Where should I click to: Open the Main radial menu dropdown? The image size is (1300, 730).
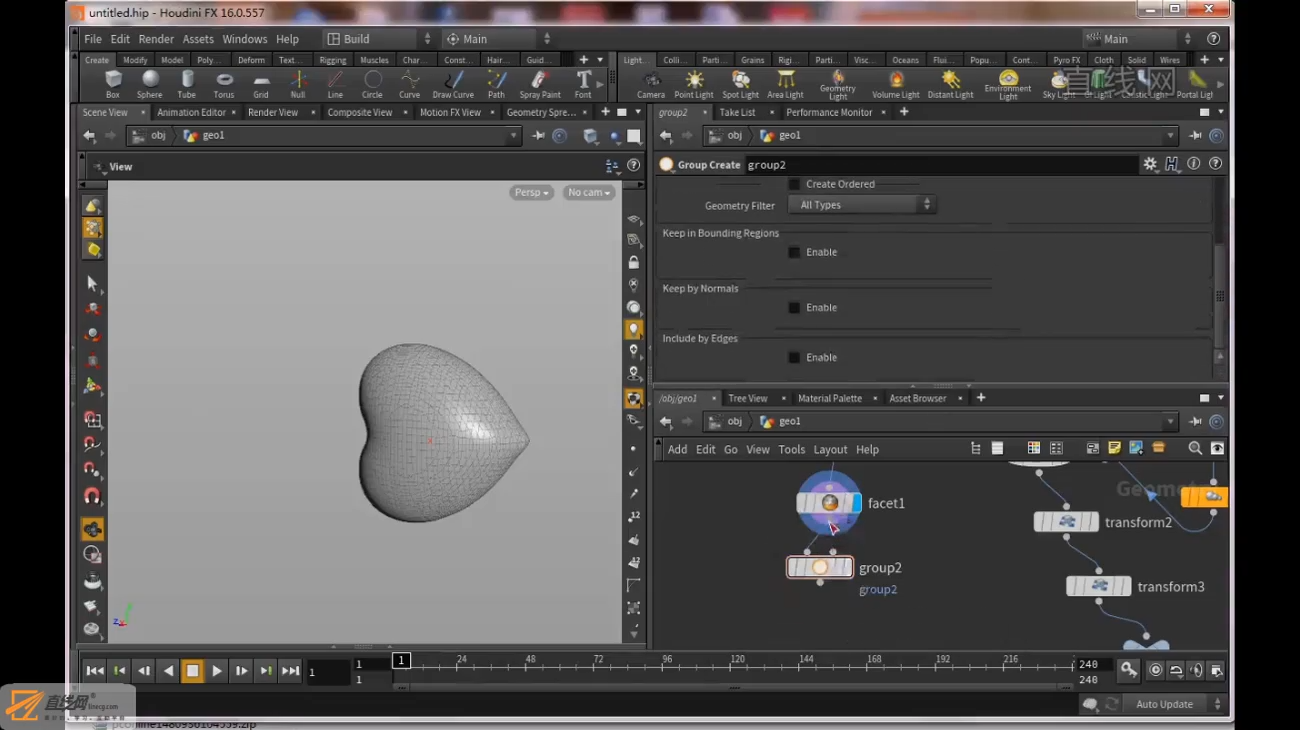(x=498, y=39)
